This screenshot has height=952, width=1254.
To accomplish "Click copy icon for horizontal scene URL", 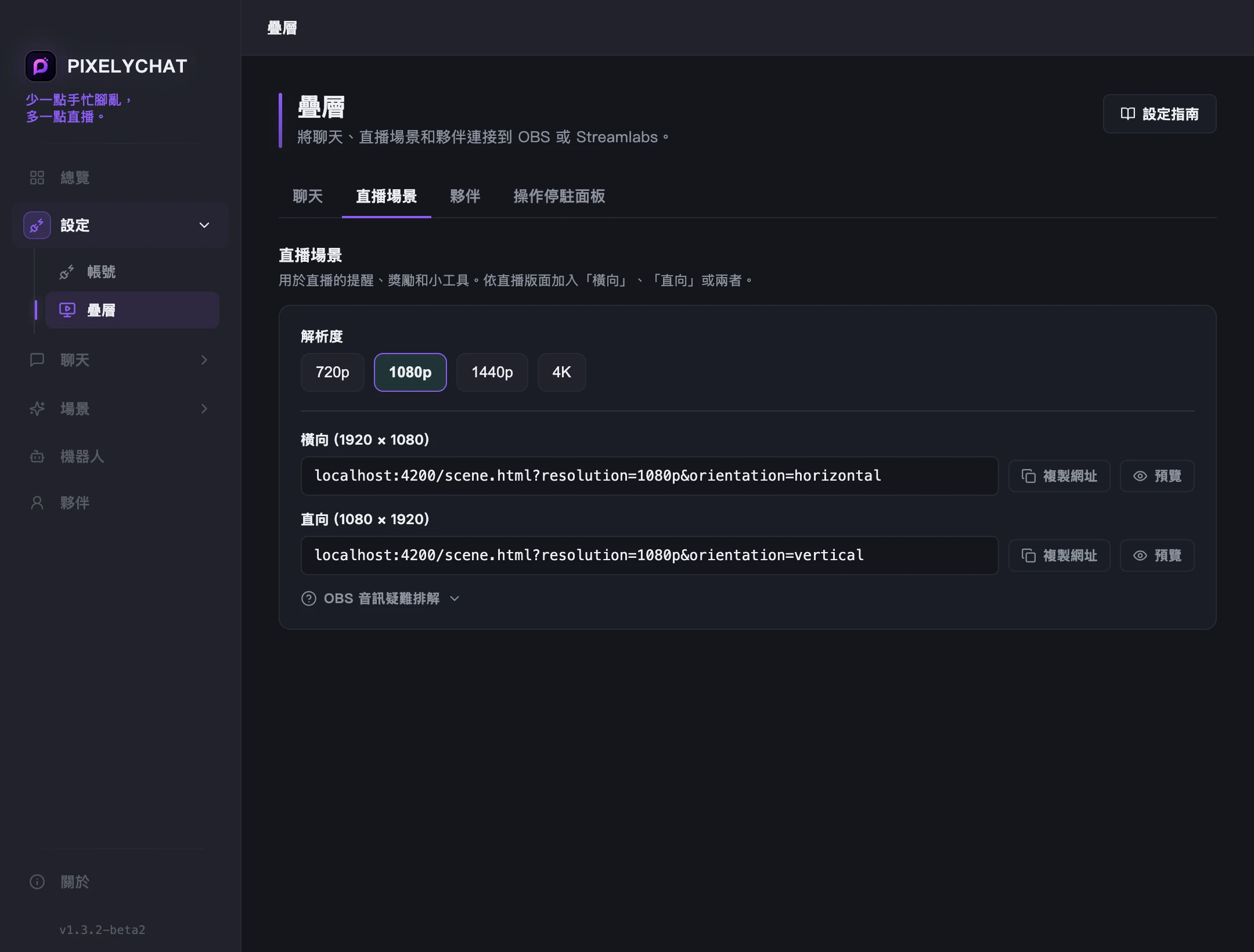I will click(1029, 476).
